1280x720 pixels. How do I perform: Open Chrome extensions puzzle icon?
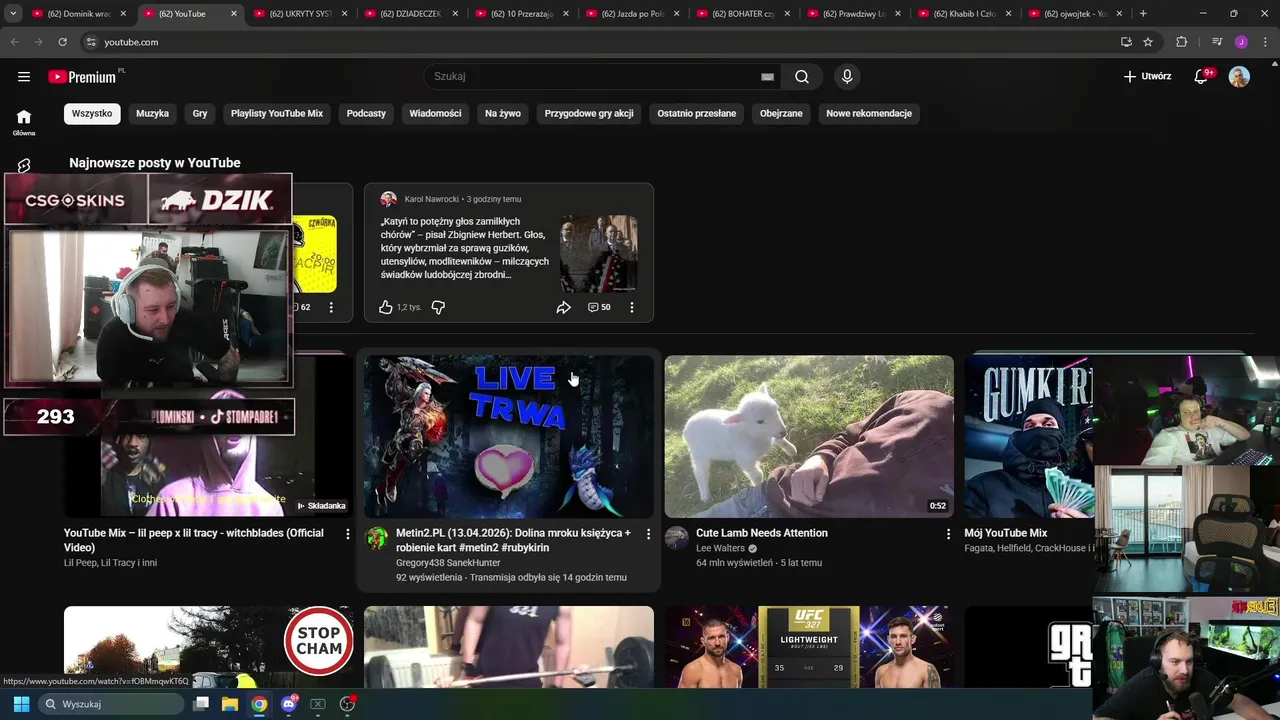[x=1181, y=42]
